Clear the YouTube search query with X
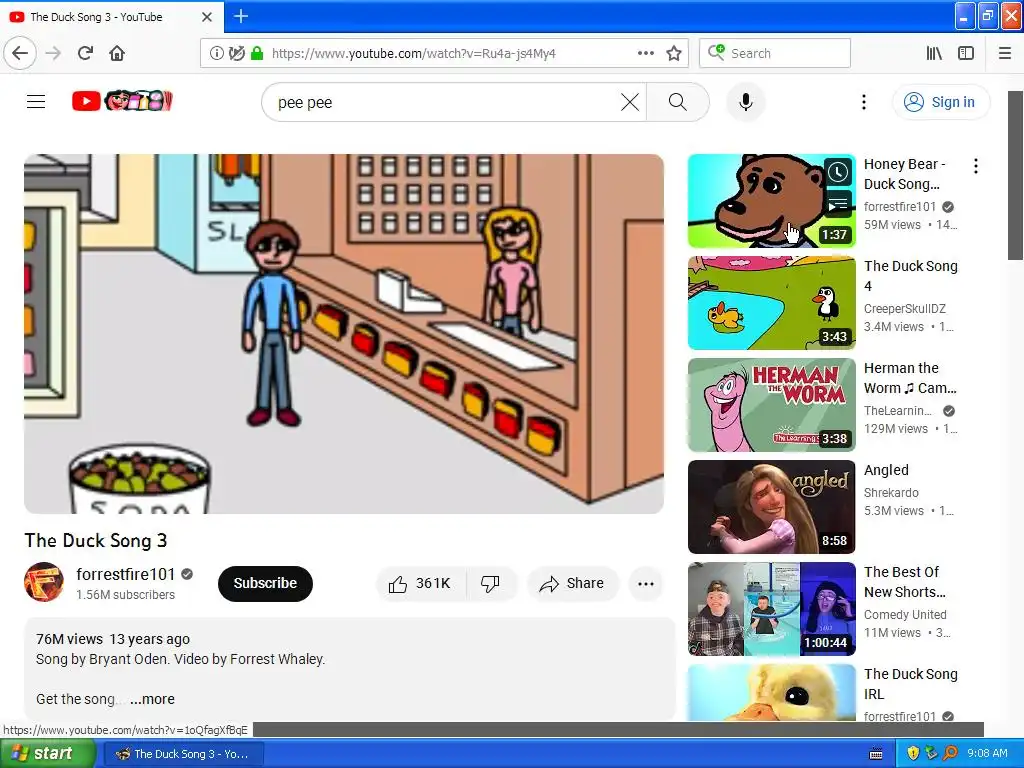The width and height of the screenshot is (1024, 768). [x=630, y=103]
